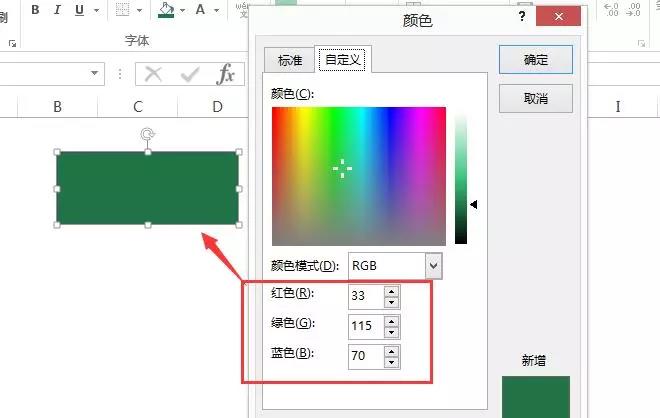The image size is (660, 418).
Task: Expand the Name Box dropdown
Action: [94, 73]
